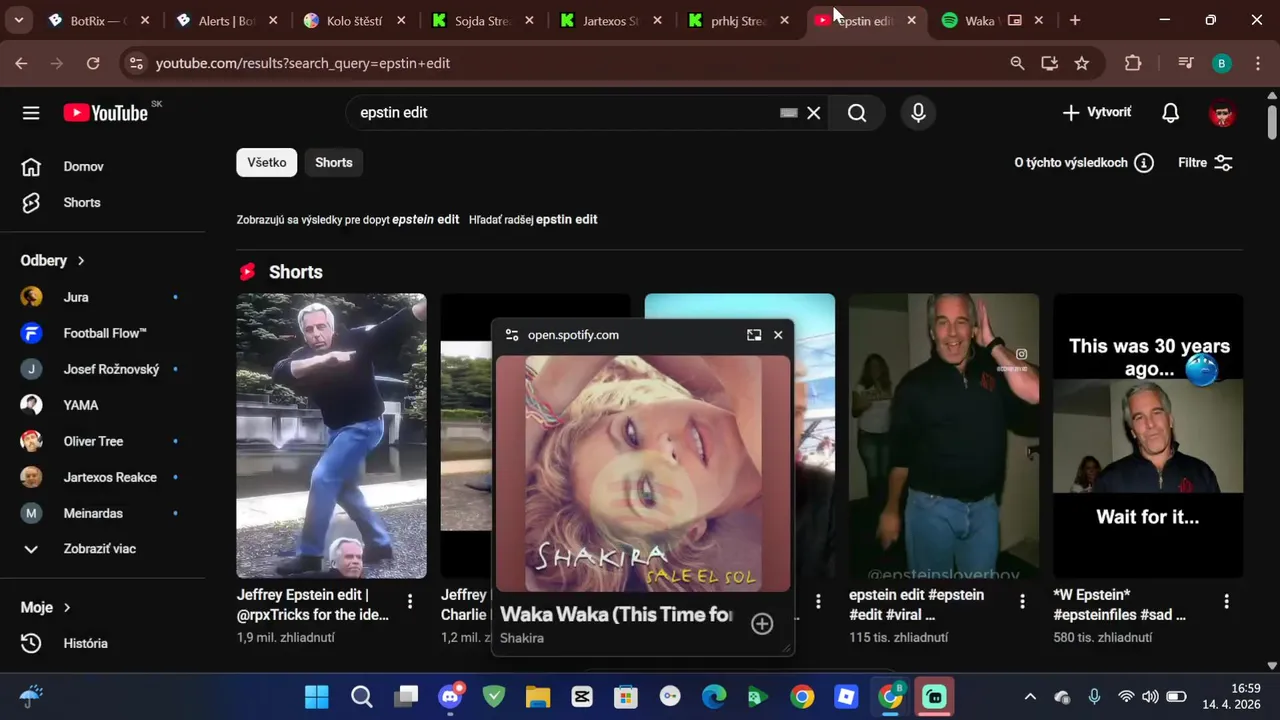Open options menu for '#edit #viral' short
The image size is (1280, 720).
(1022, 601)
